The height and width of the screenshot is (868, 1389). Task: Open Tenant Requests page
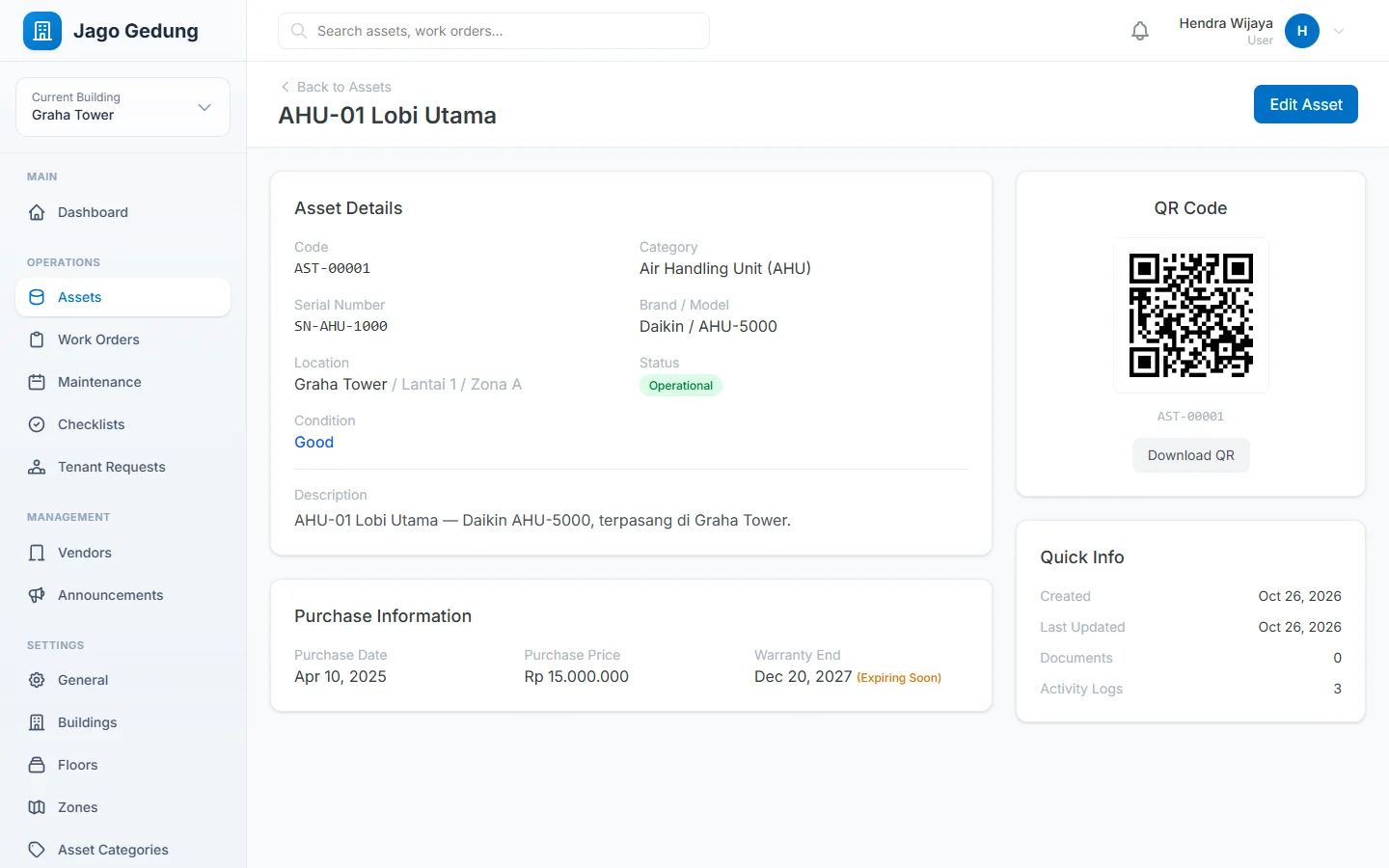tap(123, 467)
